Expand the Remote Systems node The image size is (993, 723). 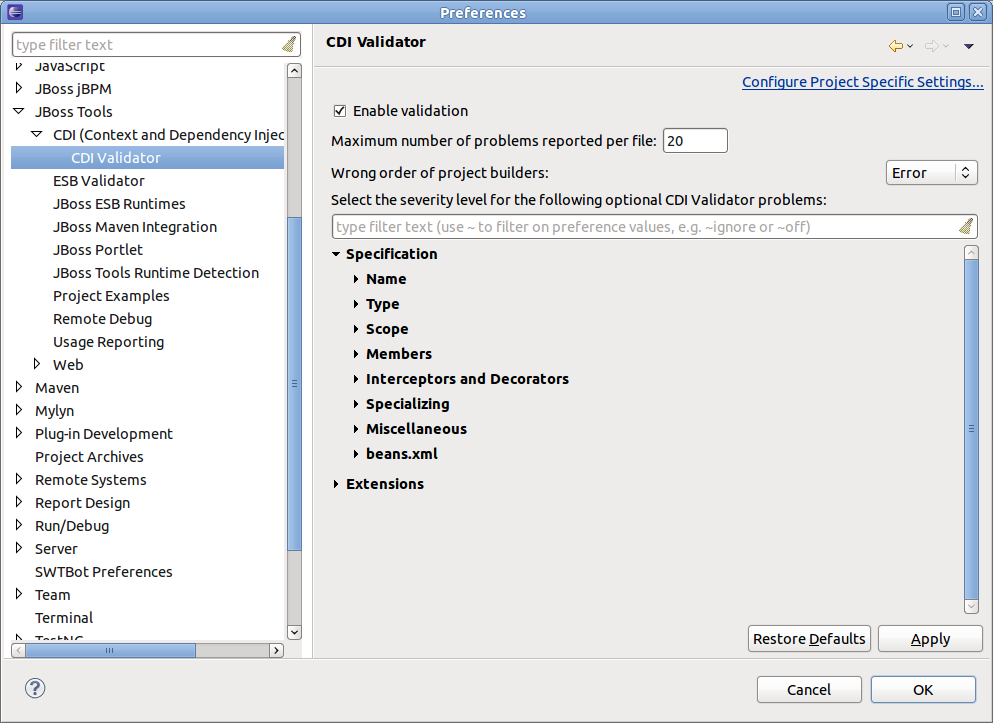tap(19, 479)
